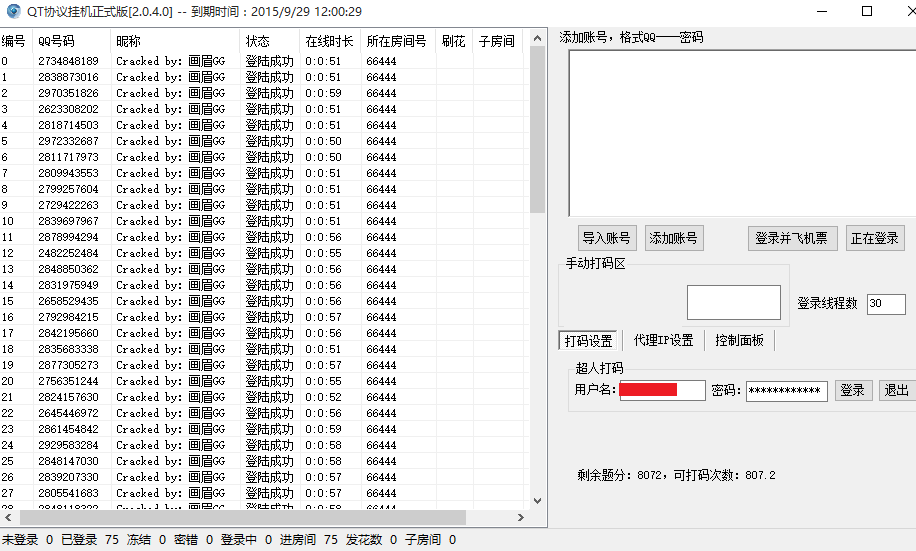916x551 pixels.
Task: Click the table's scroll up arrow
Action: 537,38
